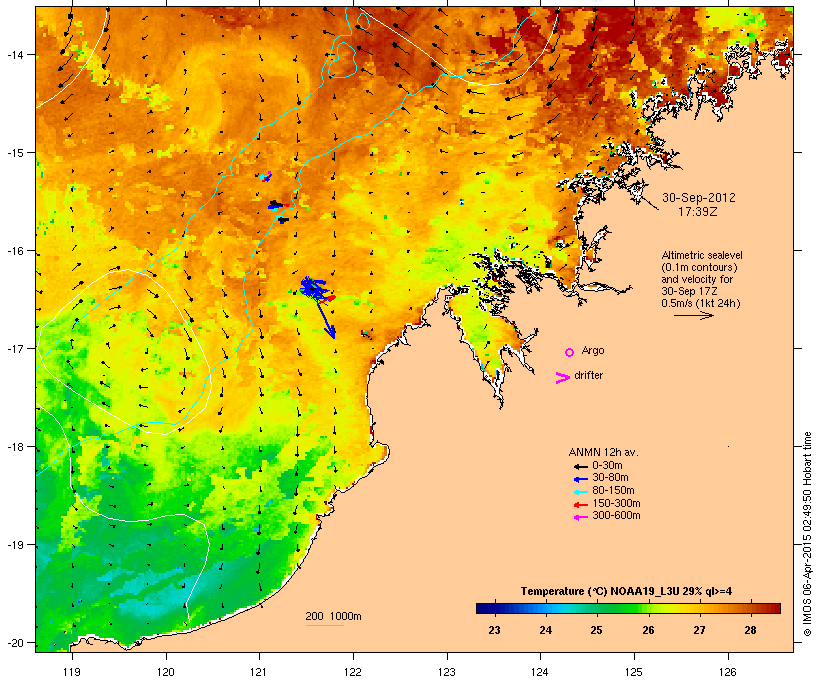
Task: Click longitude axis label 121
Action: (259, 672)
